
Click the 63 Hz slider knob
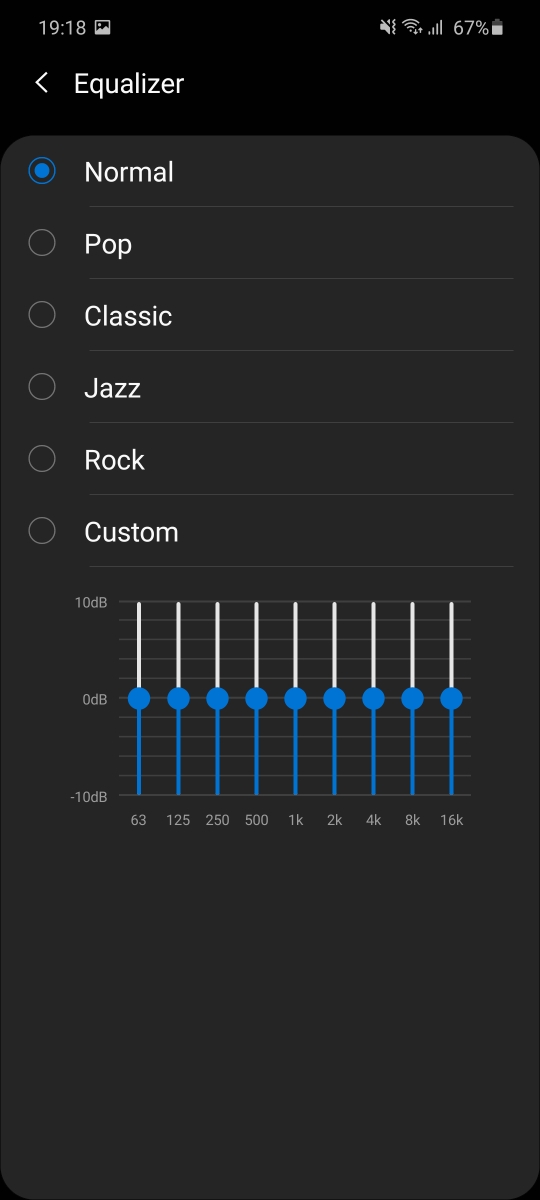(139, 698)
